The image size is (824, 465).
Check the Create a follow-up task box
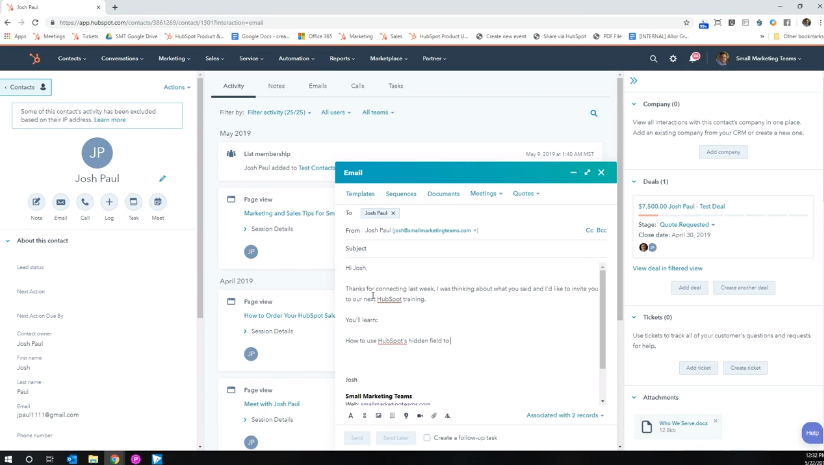pyautogui.click(x=428, y=438)
